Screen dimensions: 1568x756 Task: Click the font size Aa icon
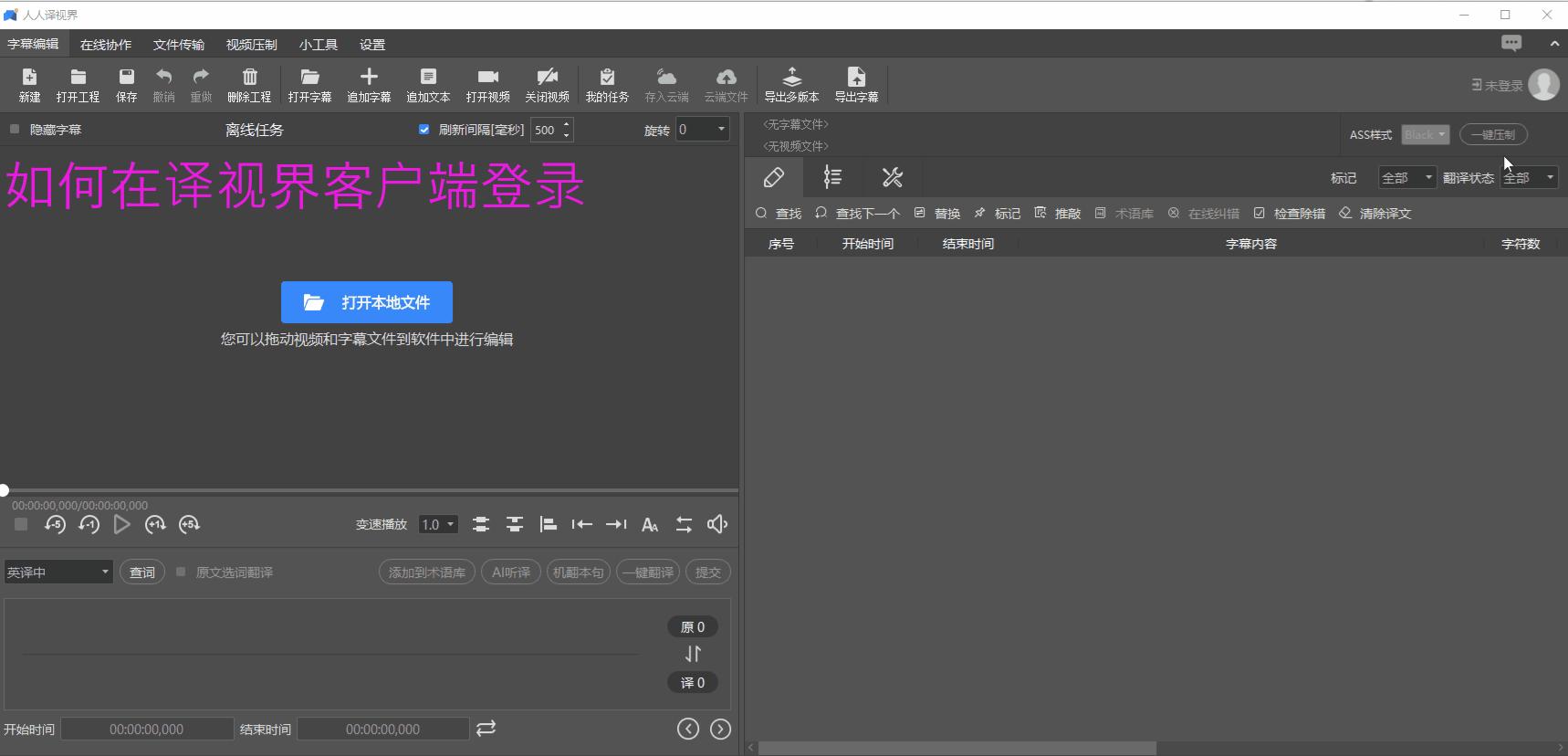click(x=650, y=524)
